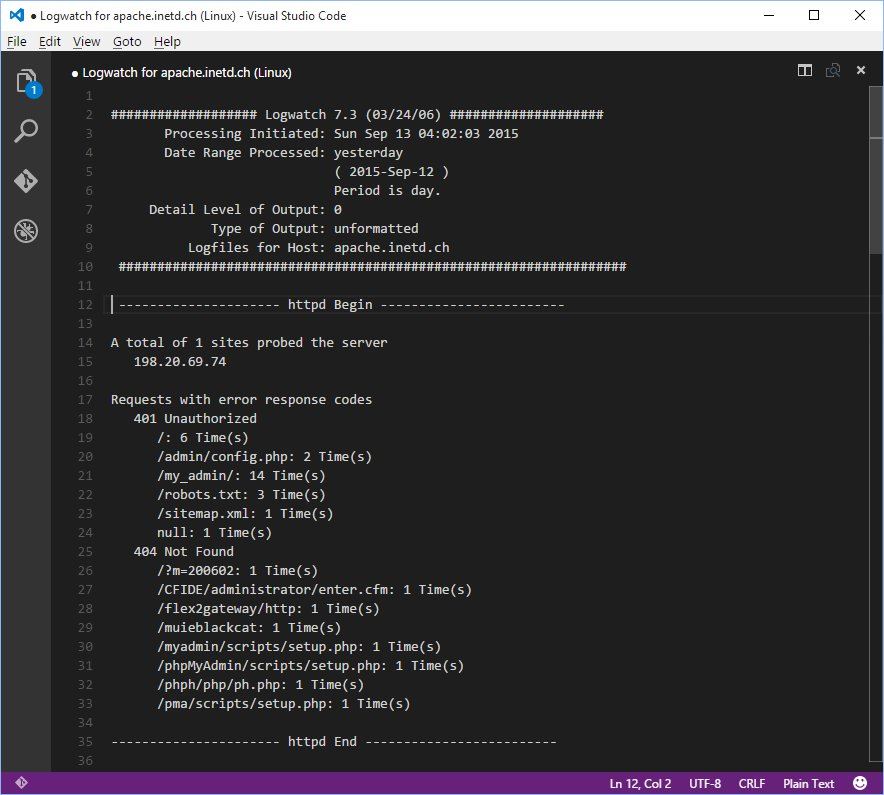Click the feedback smiley in status bar
The image size is (884, 795).
pos(861,783)
